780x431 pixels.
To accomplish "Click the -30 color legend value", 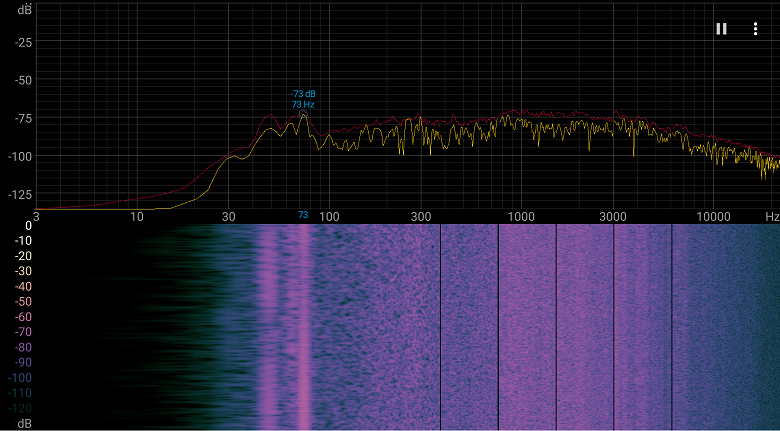I will tap(23, 271).
